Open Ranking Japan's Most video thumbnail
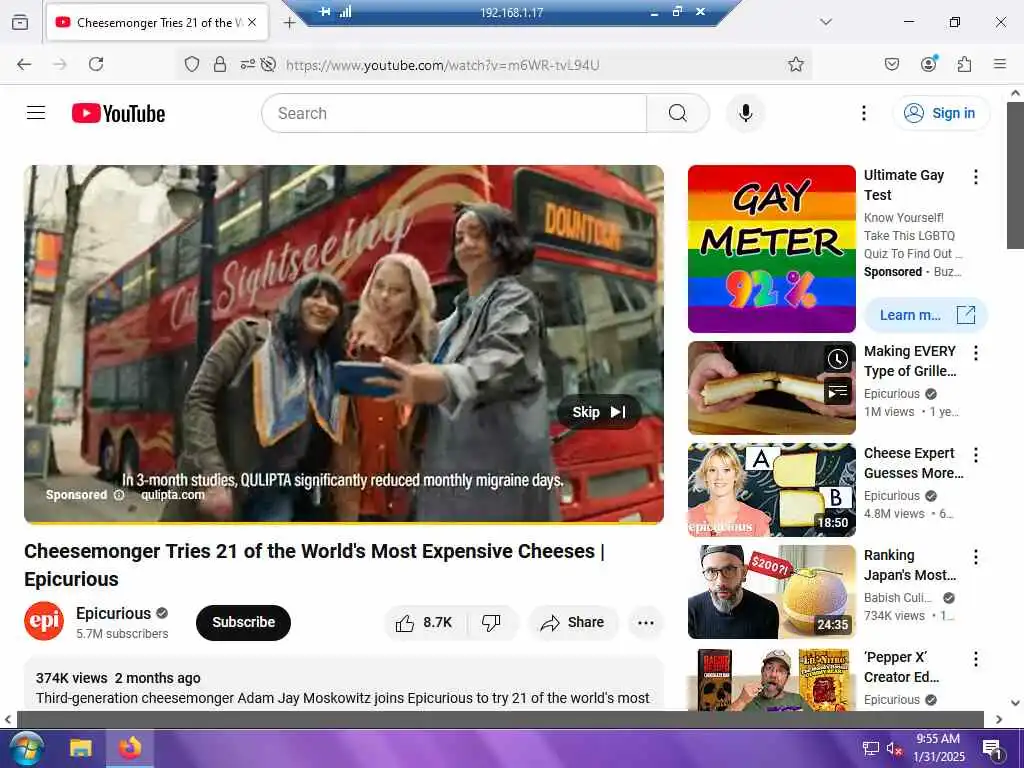Image resolution: width=1024 pixels, height=768 pixels. 771,592
